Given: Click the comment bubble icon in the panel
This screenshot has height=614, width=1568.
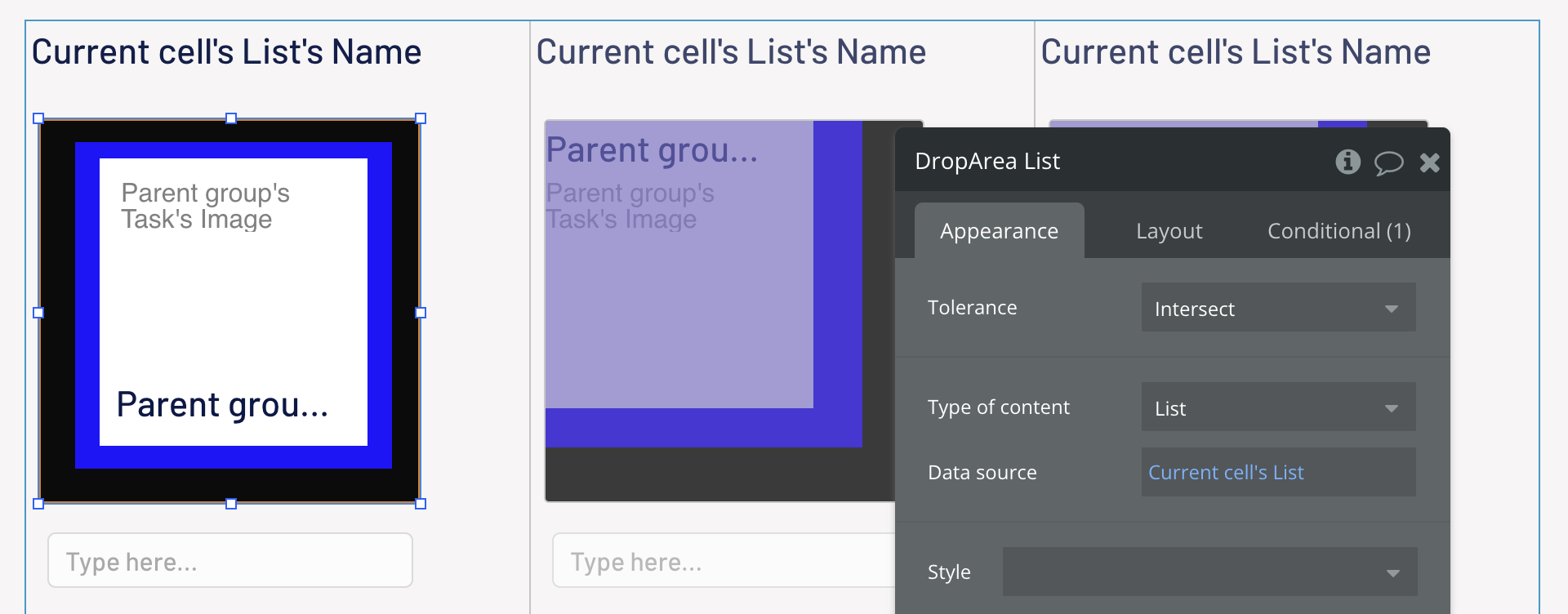Looking at the screenshot, I should pos(1388,162).
